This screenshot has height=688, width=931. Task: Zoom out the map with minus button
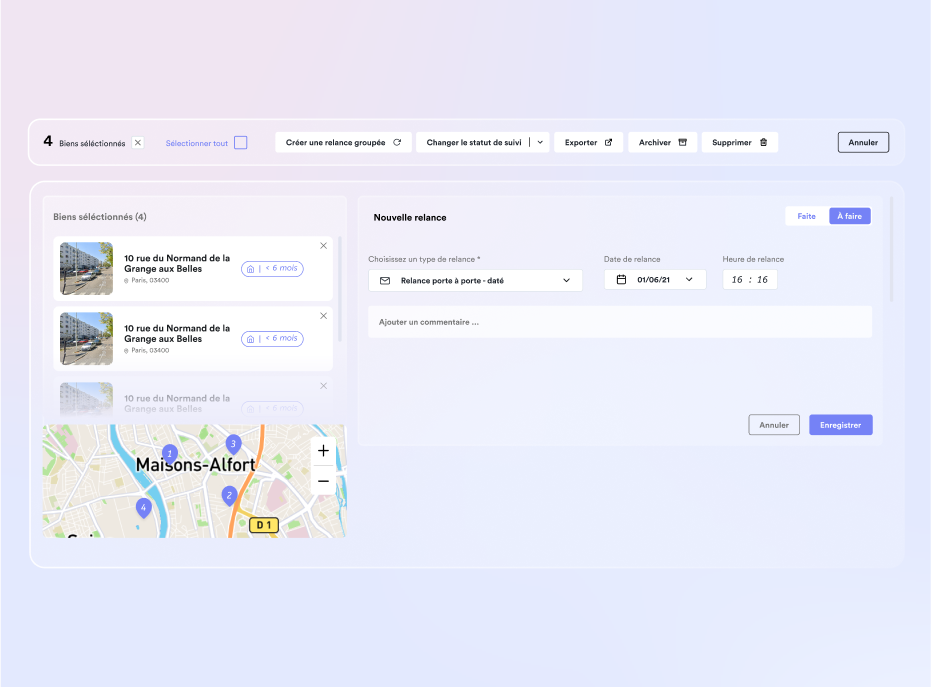(323, 481)
